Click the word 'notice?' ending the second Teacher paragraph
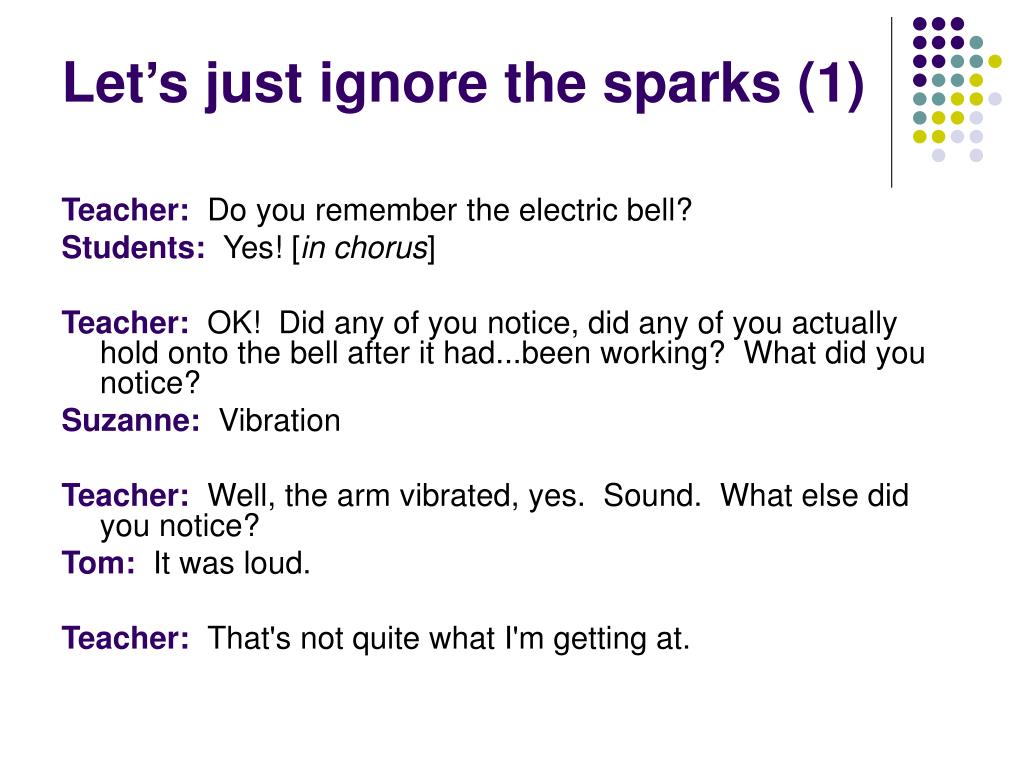The image size is (1024, 768). 150,383
